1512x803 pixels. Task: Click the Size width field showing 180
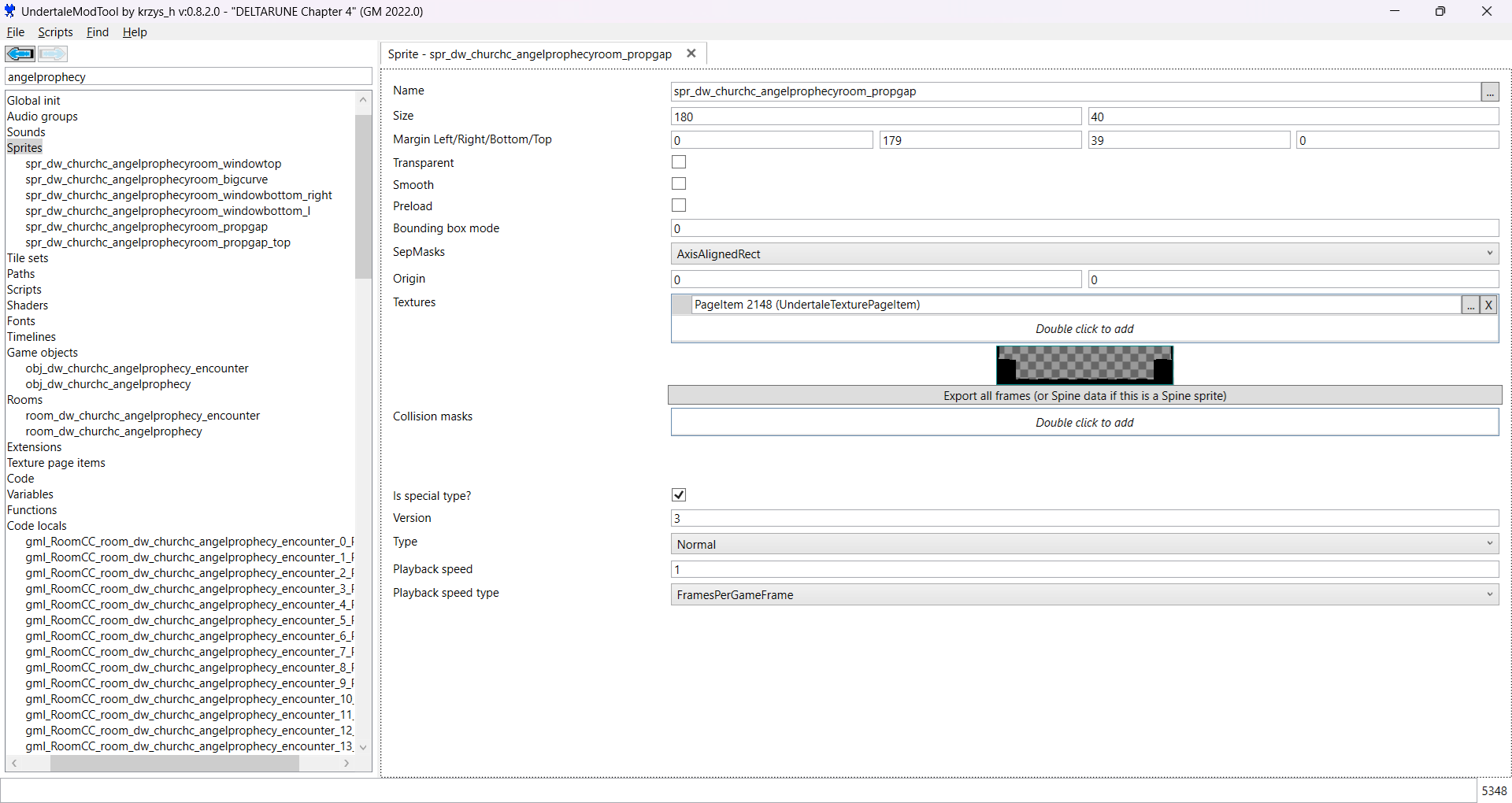(876, 117)
